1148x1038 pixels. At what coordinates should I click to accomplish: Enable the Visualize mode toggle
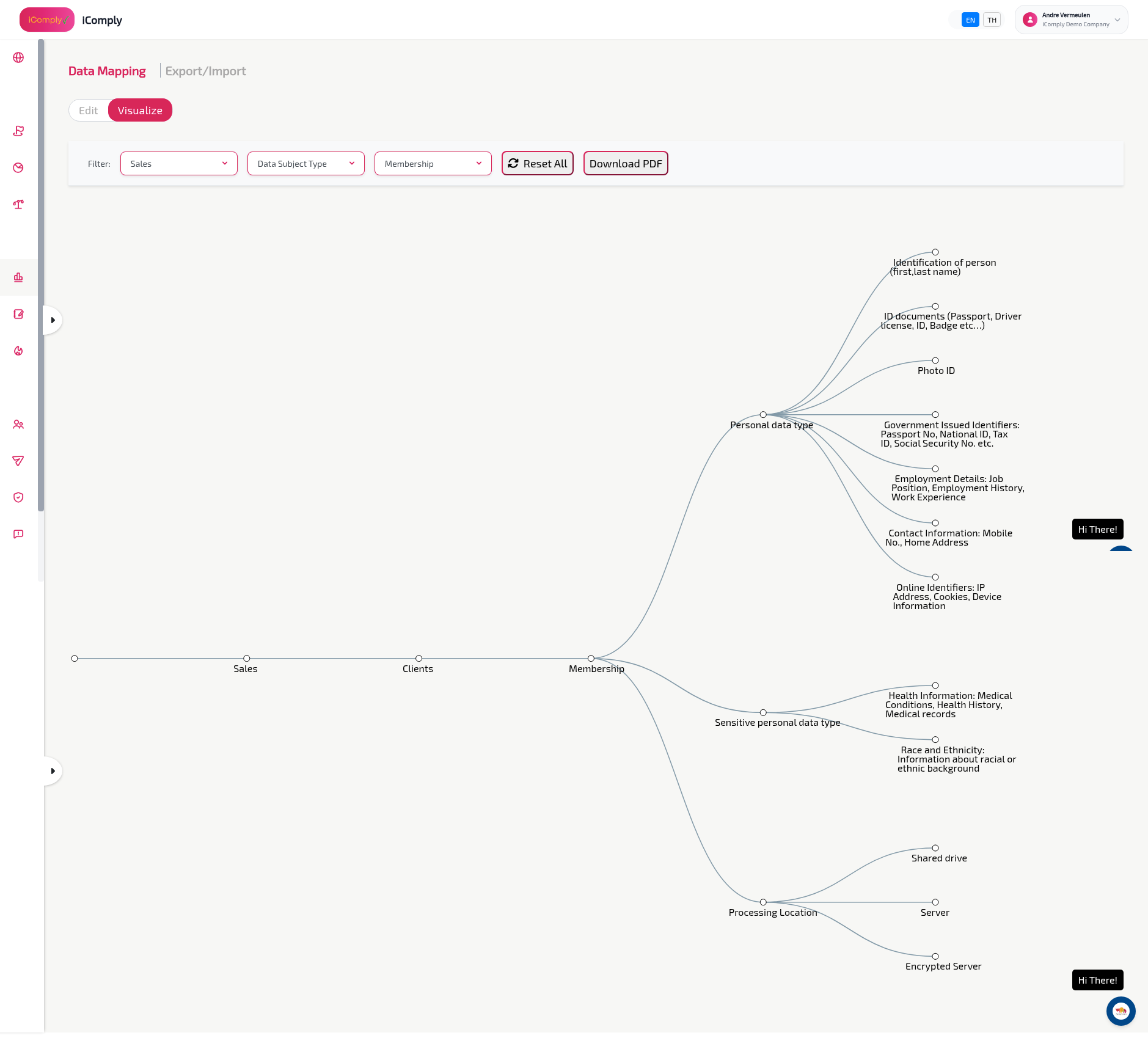(x=140, y=110)
